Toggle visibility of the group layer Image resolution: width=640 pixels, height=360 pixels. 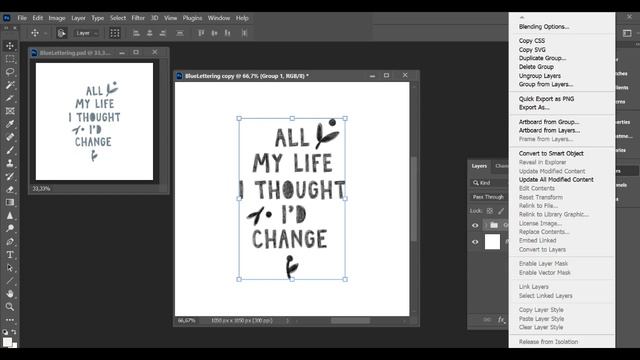475,225
